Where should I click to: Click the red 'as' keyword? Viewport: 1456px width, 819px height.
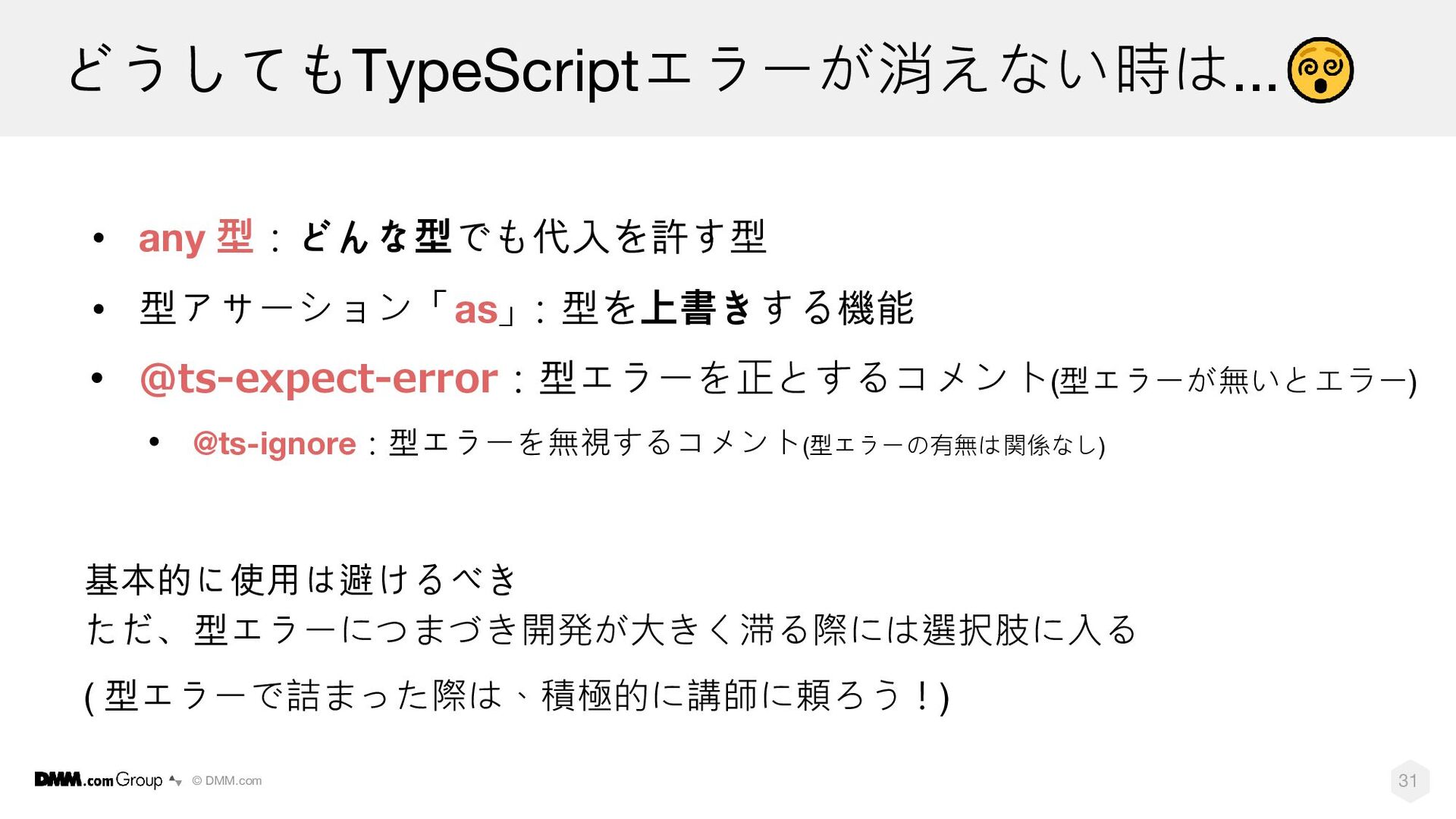475,309
